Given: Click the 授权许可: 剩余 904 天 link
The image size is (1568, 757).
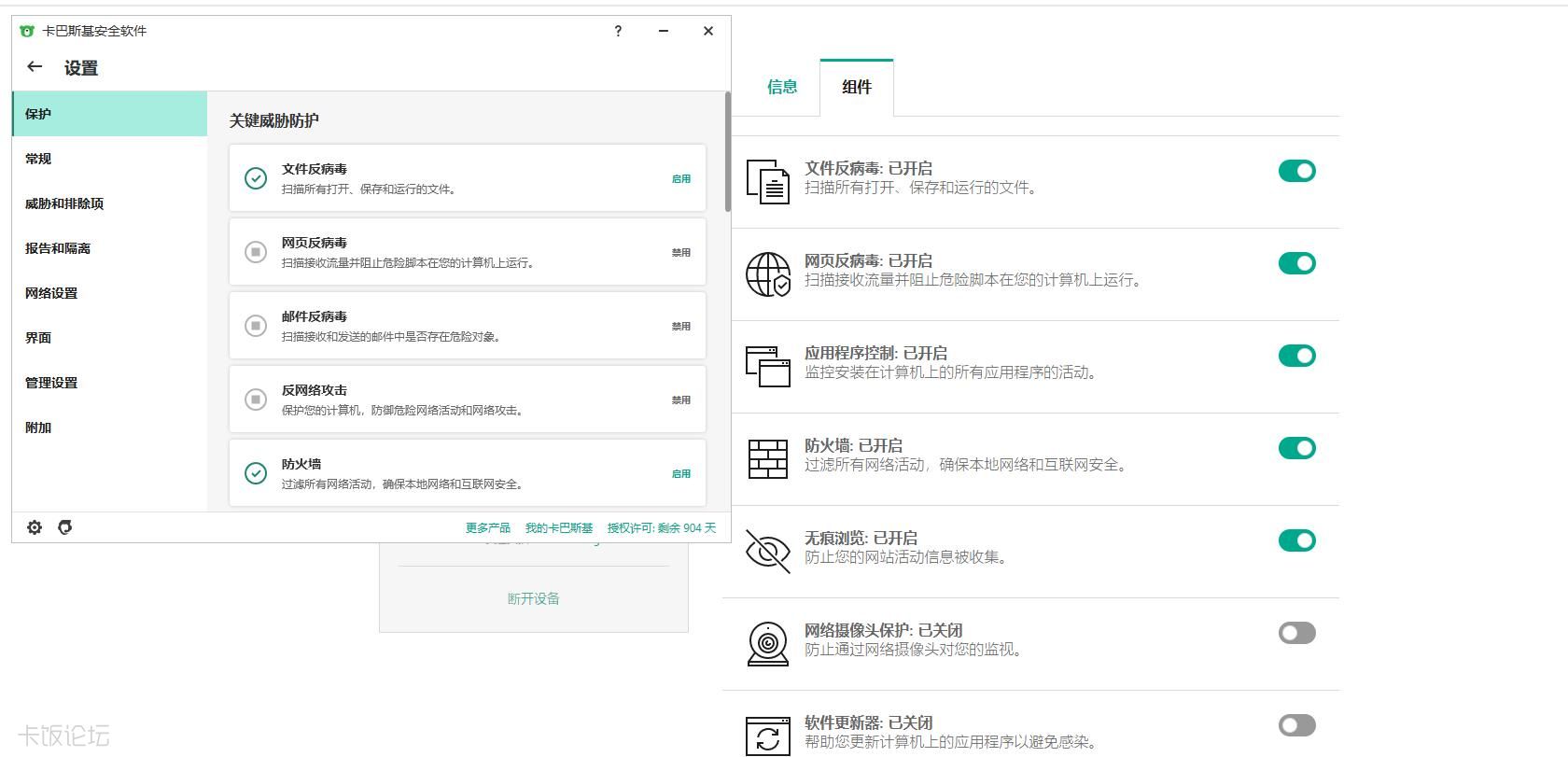Looking at the screenshot, I should [662, 528].
